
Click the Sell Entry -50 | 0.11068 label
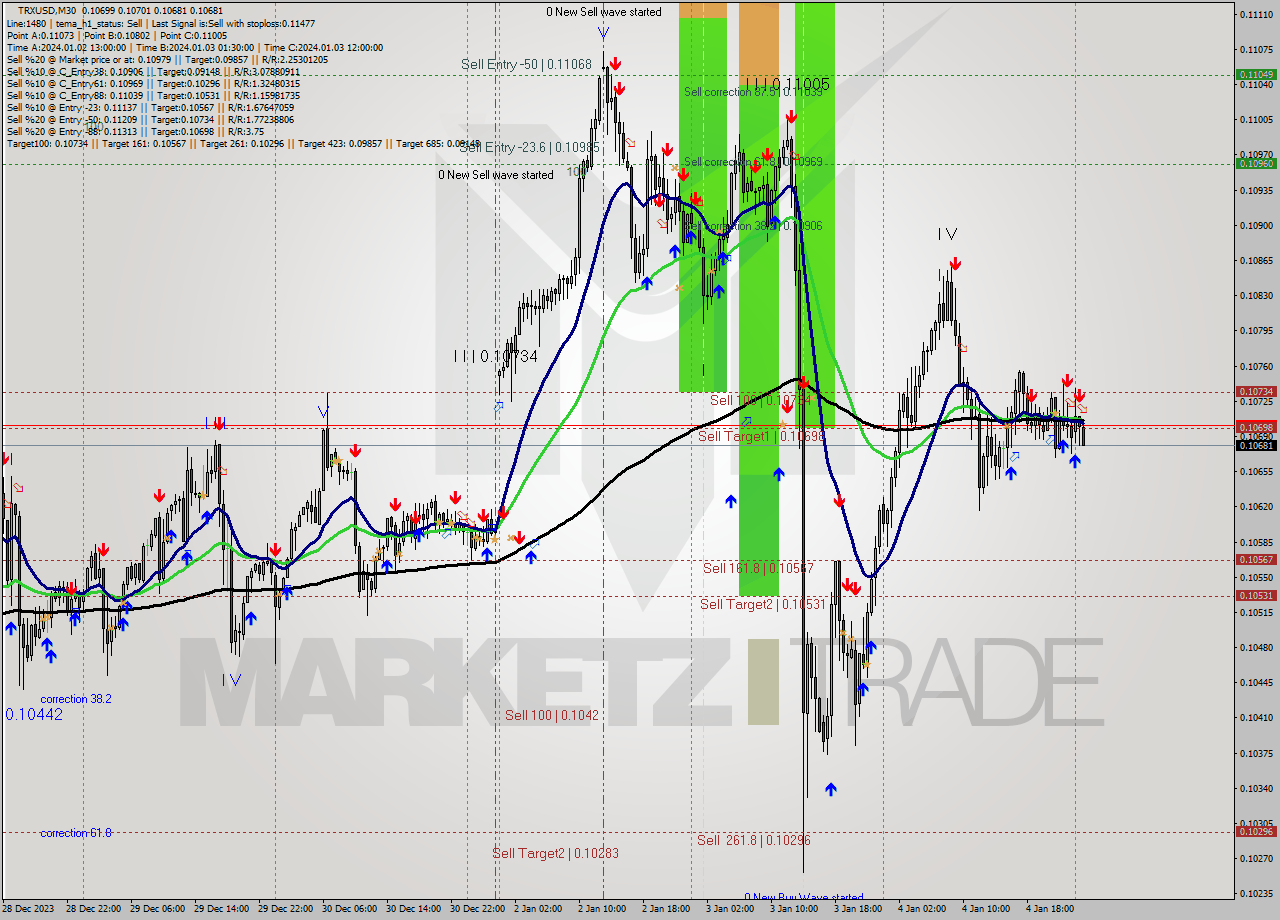click(526, 64)
